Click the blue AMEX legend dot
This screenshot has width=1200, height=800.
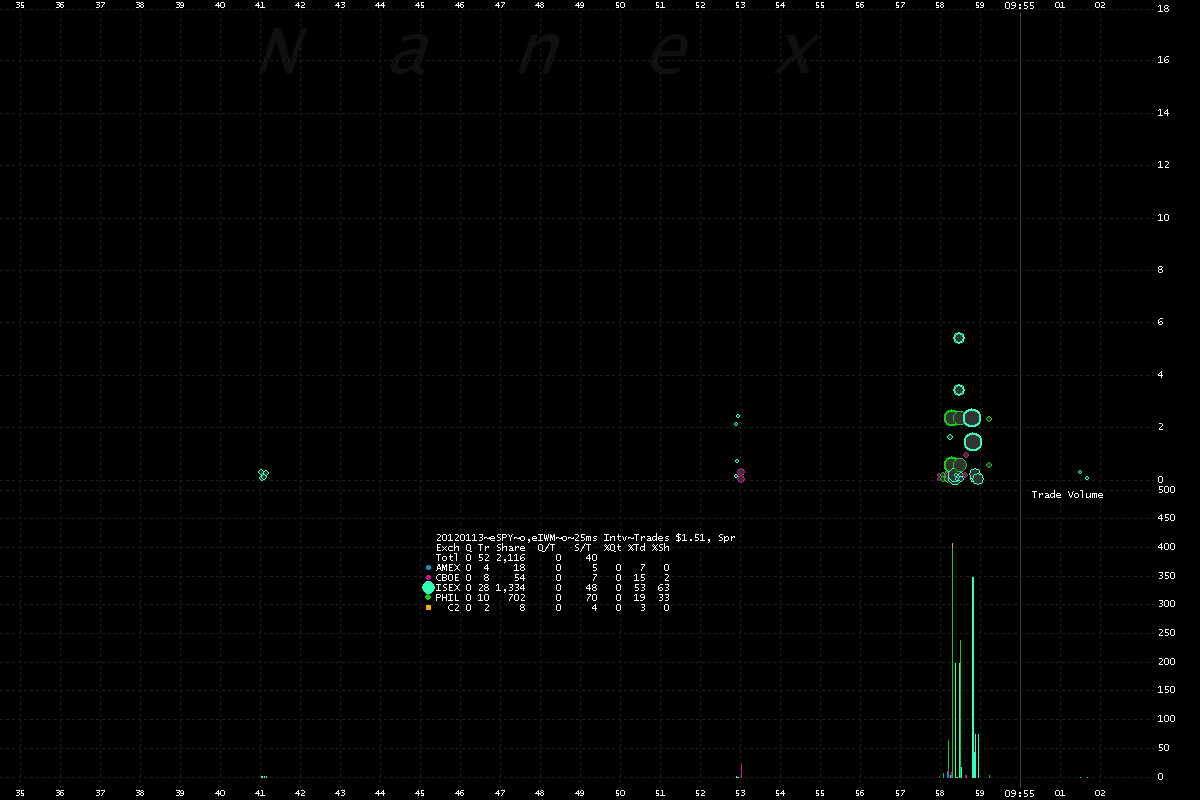click(x=428, y=567)
